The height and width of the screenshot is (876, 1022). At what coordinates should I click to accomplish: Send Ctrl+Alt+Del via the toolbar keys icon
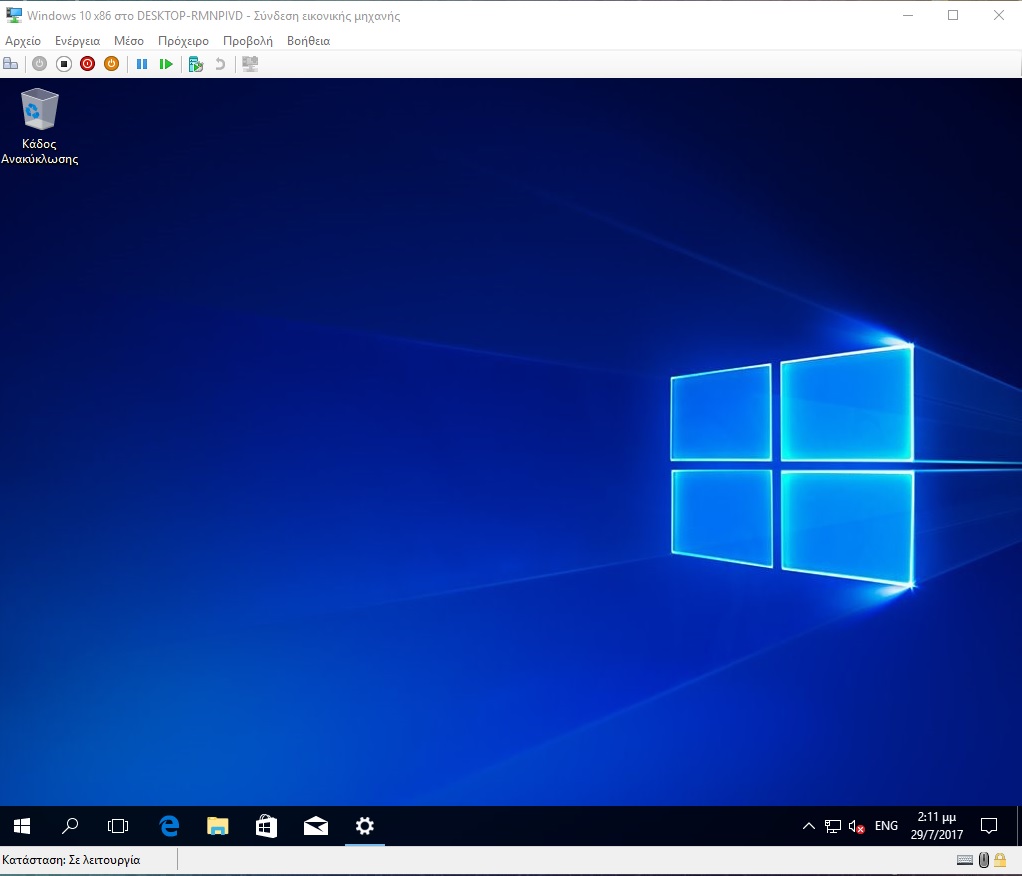pos(11,64)
